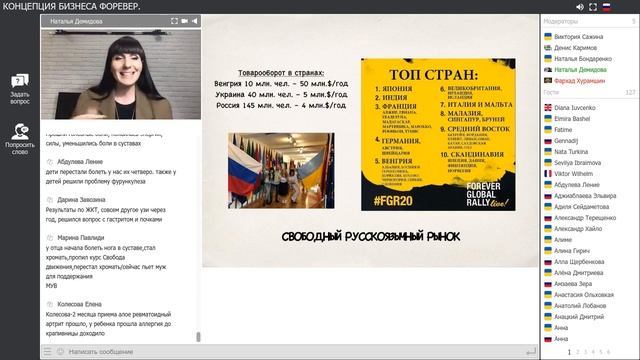
Task: Click the Задать вопрос button
Action: [20, 89]
